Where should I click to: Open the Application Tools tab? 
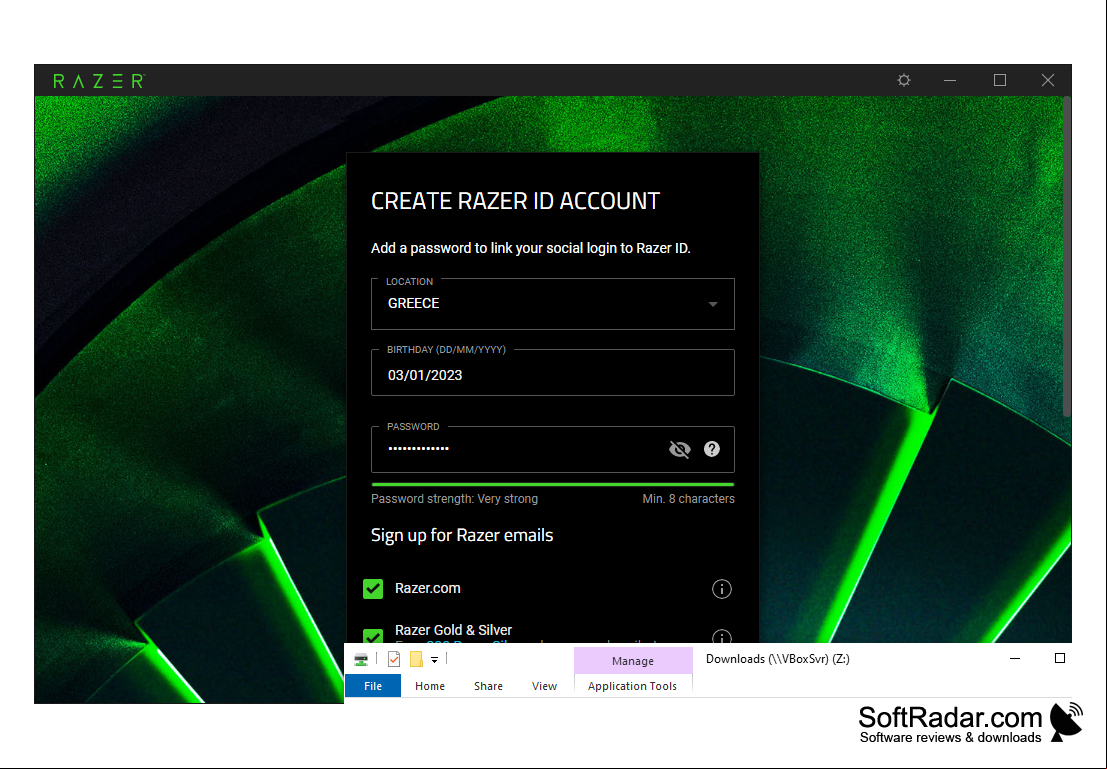pyautogui.click(x=633, y=686)
